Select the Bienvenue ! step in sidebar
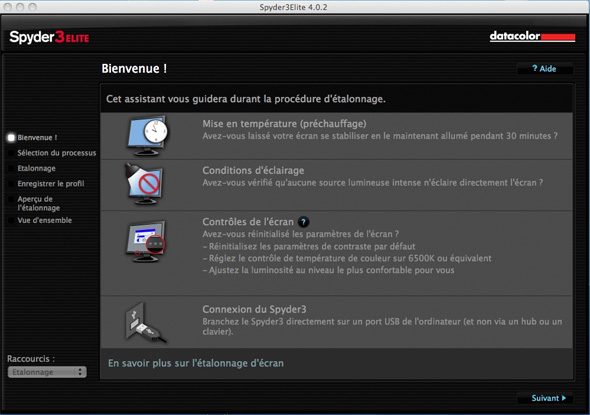This screenshot has width=590, height=415. 37,138
